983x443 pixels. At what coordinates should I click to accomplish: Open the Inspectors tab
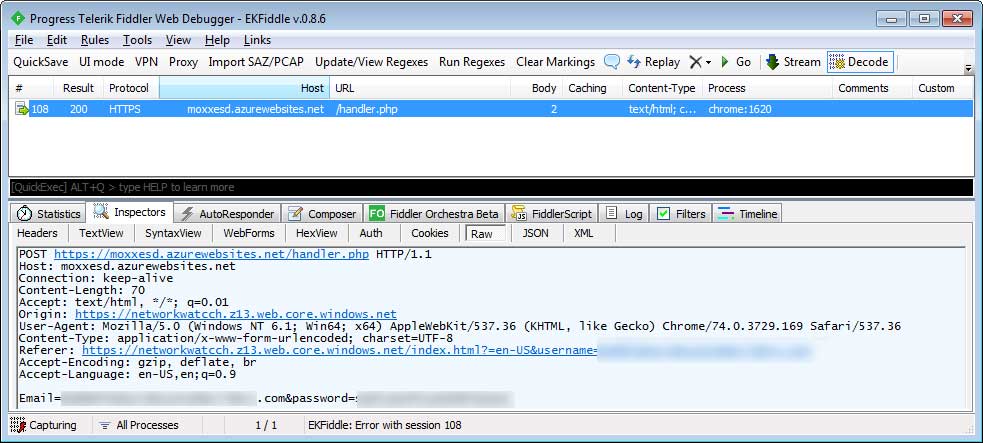(130, 212)
